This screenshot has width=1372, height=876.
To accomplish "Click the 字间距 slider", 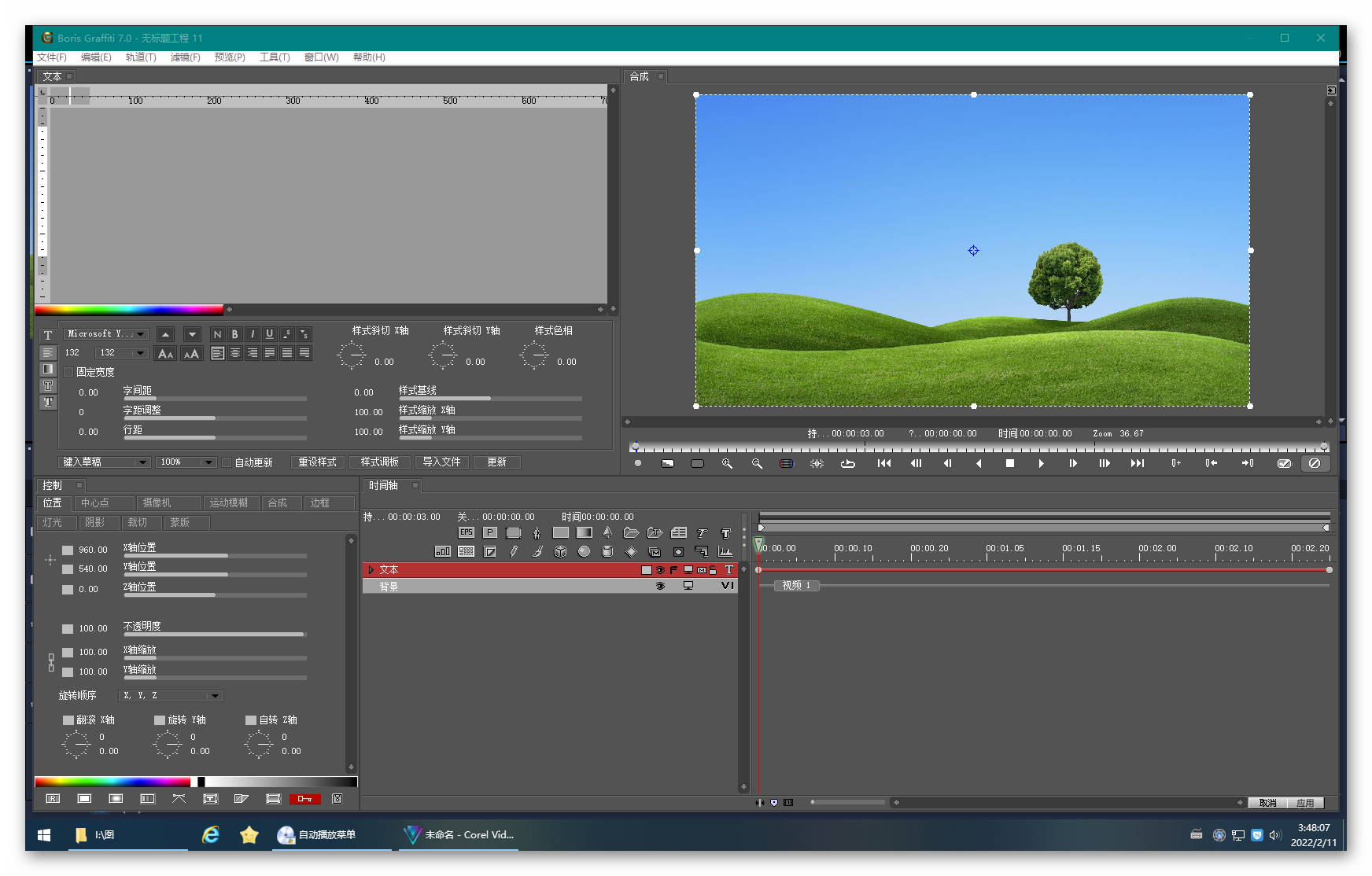I will click(215, 399).
